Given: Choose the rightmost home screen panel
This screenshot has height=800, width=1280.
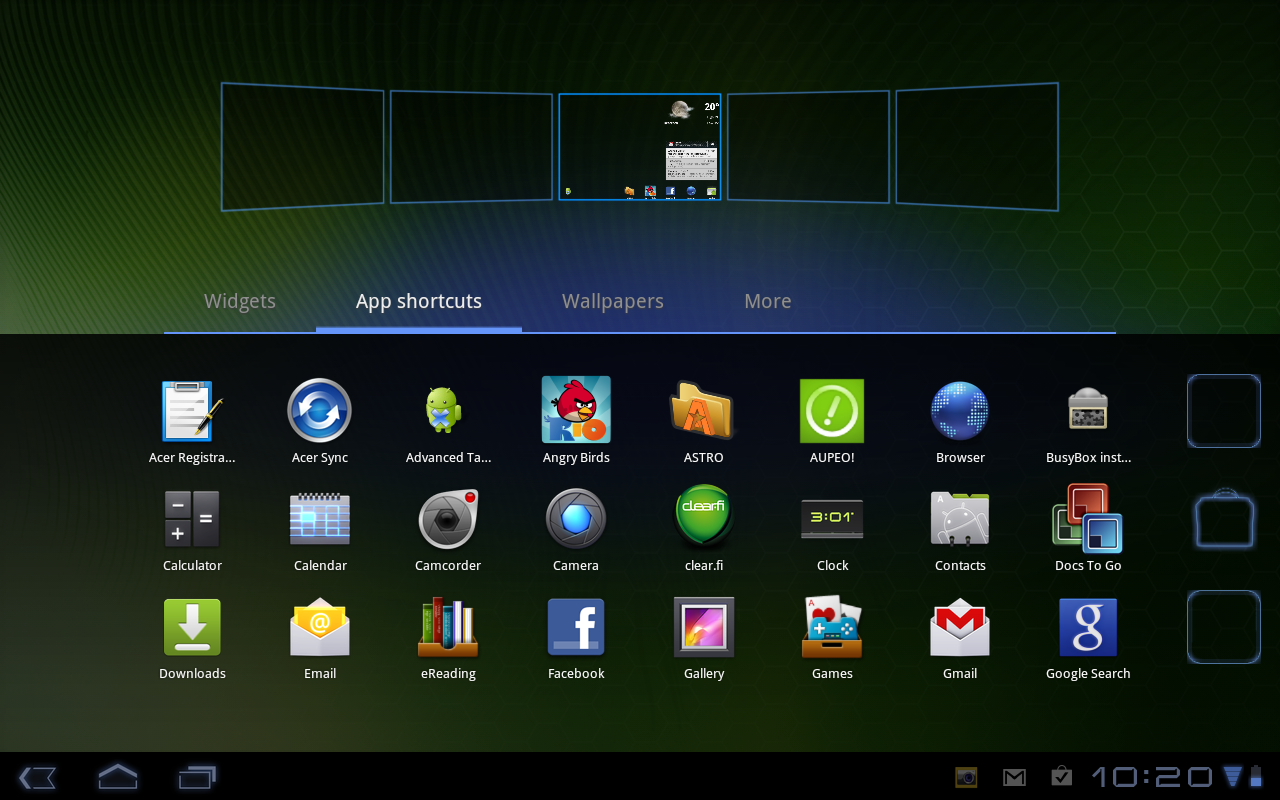Looking at the screenshot, I should (977, 147).
